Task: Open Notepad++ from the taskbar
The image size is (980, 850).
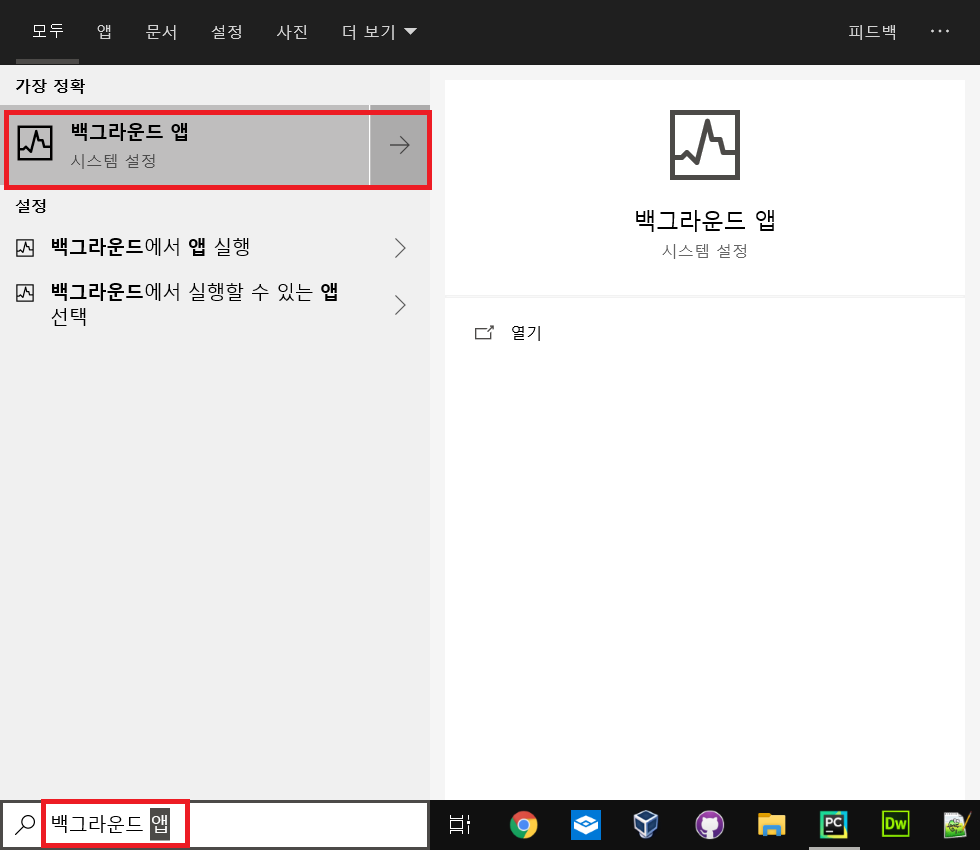Action: coord(957,825)
